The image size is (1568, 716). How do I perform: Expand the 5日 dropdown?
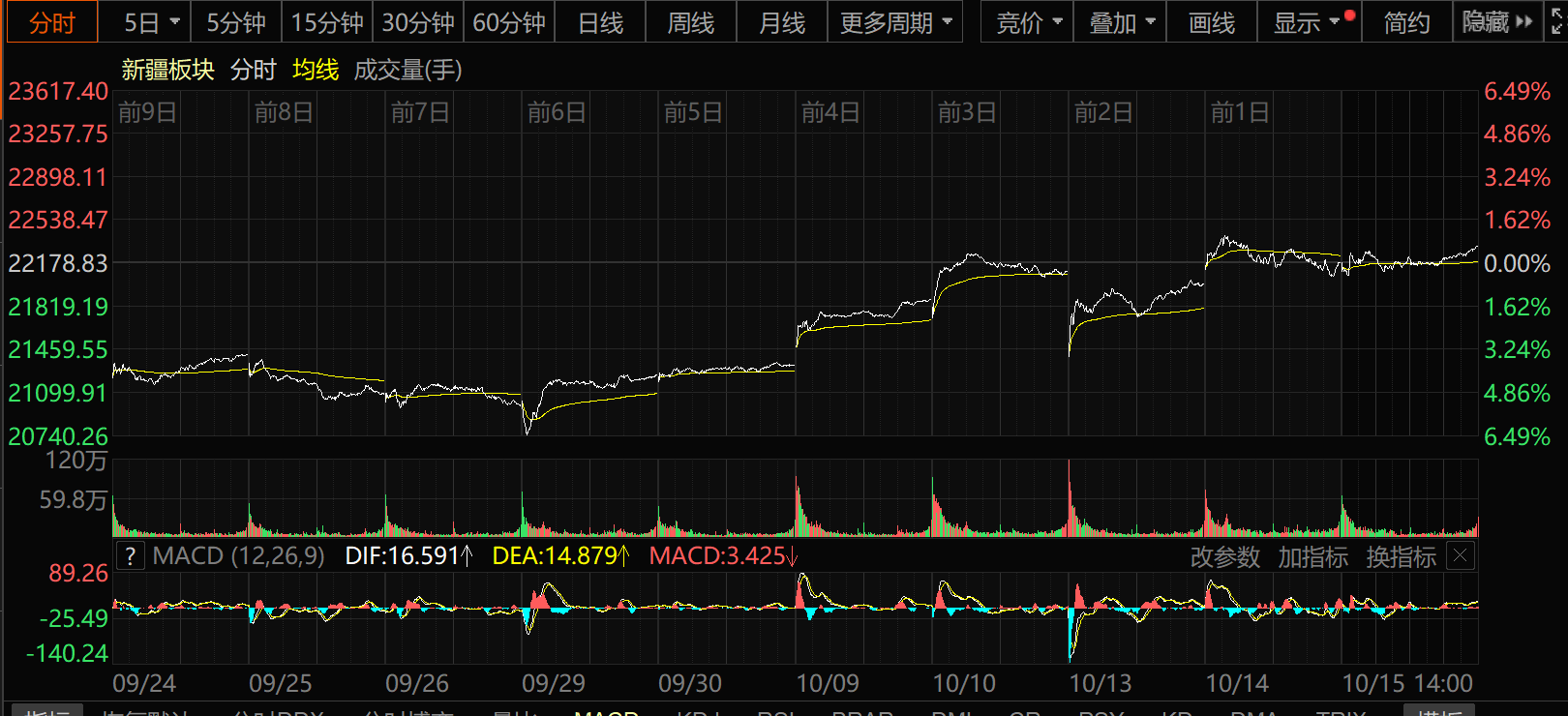(x=152, y=22)
